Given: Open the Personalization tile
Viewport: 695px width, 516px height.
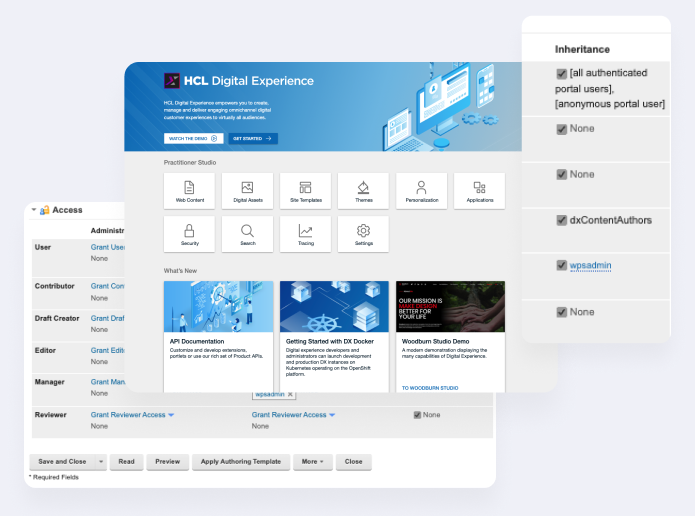Looking at the screenshot, I should click(421, 191).
